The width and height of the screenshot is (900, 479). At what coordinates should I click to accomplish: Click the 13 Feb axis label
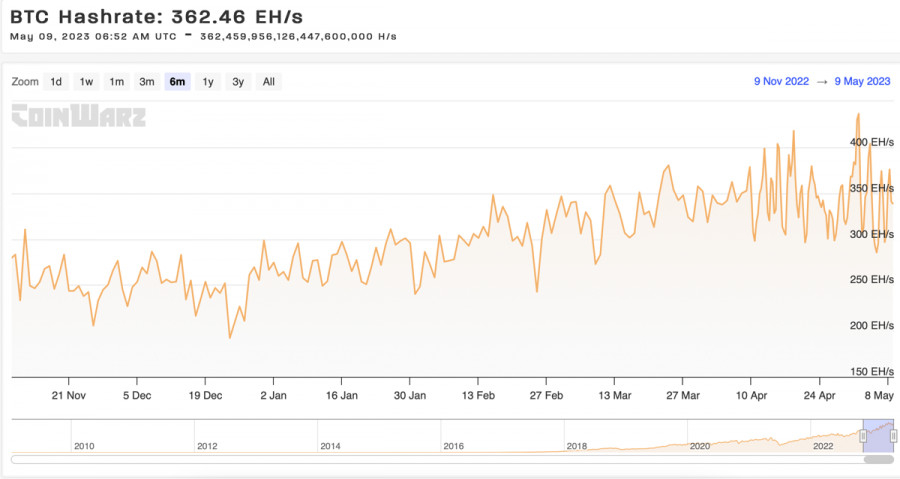pyautogui.click(x=478, y=395)
